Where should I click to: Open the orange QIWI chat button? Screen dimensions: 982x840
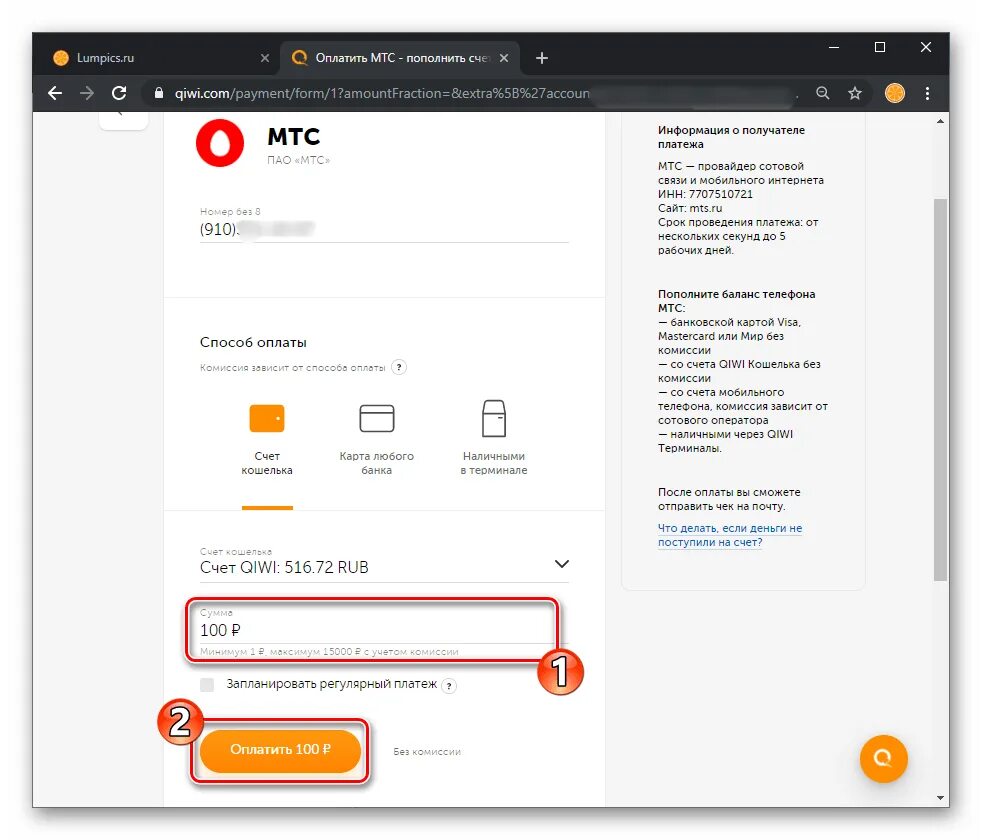(883, 758)
